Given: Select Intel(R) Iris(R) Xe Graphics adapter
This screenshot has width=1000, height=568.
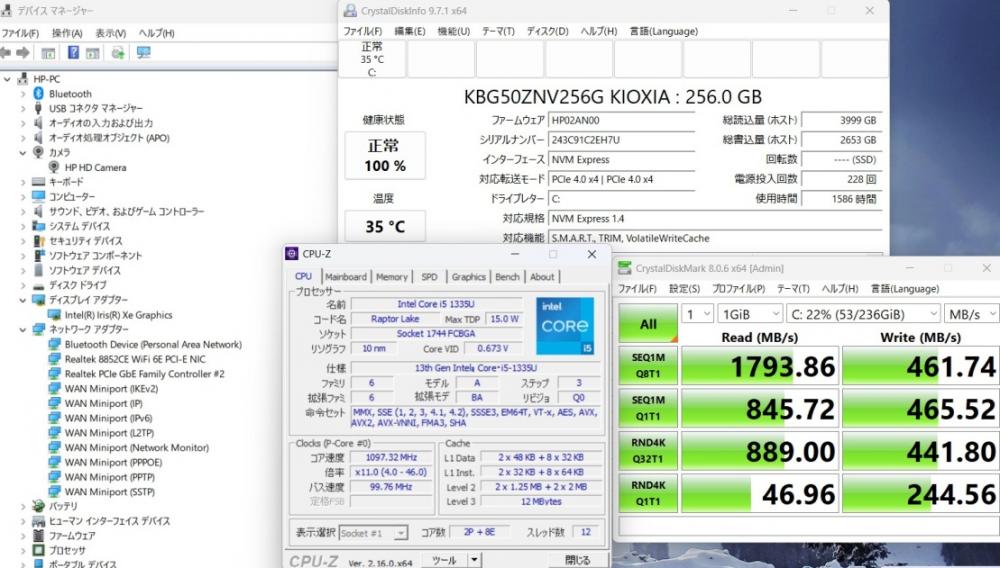Looking at the screenshot, I should click(x=118, y=315).
